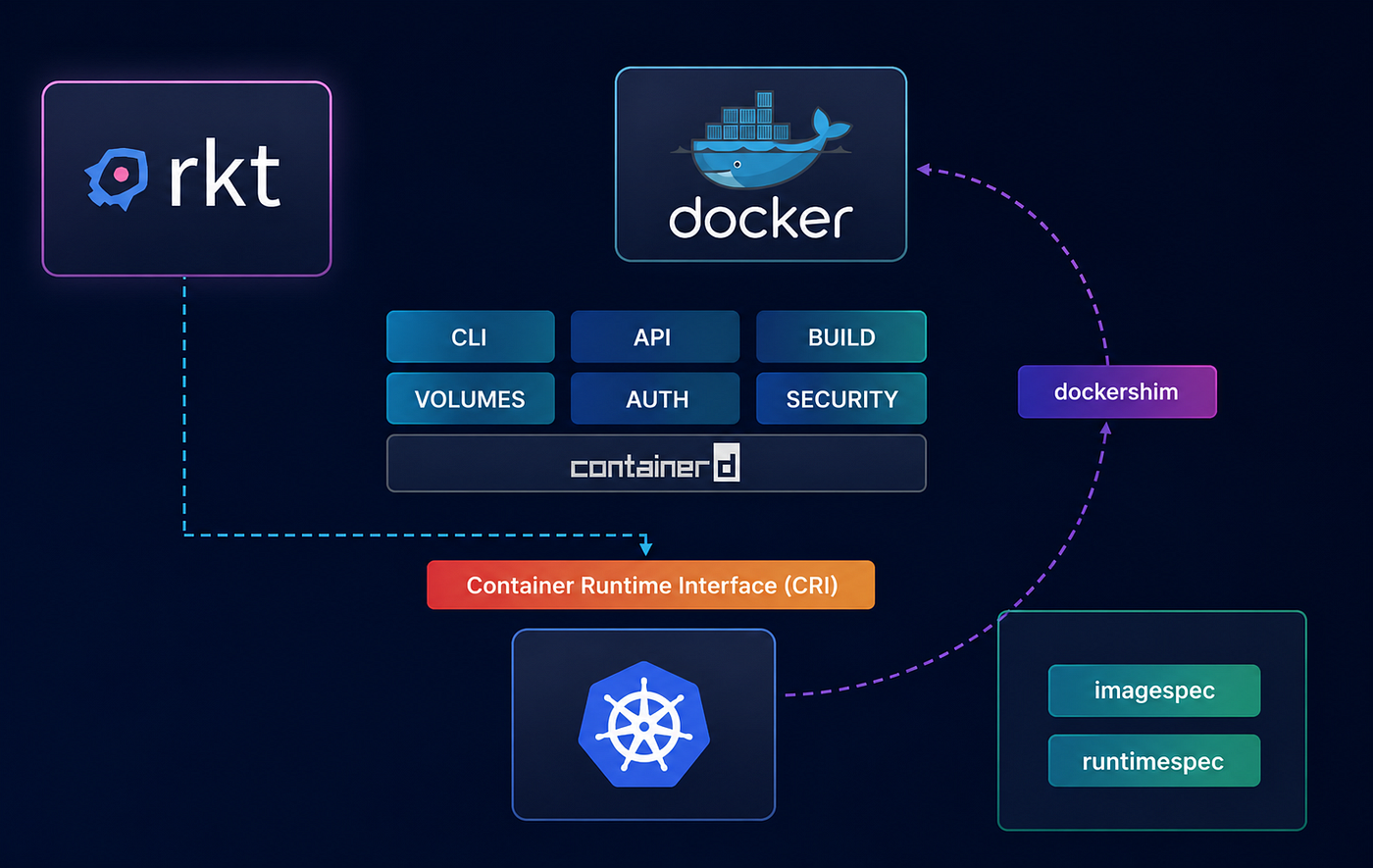Image resolution: width=1373 pixels, height=868 pixels.
Task: Click the docker wordmark text
Action: click(761, 218)
